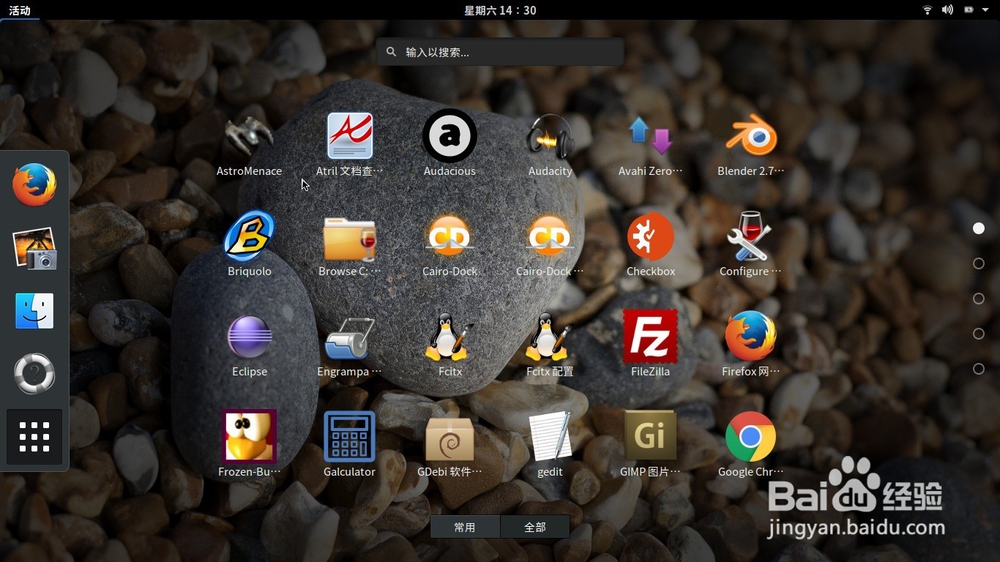The height and width of the screenshot is (562, 1000).
Task: Launch Eclipse IDE
Action: click(249, 344)
